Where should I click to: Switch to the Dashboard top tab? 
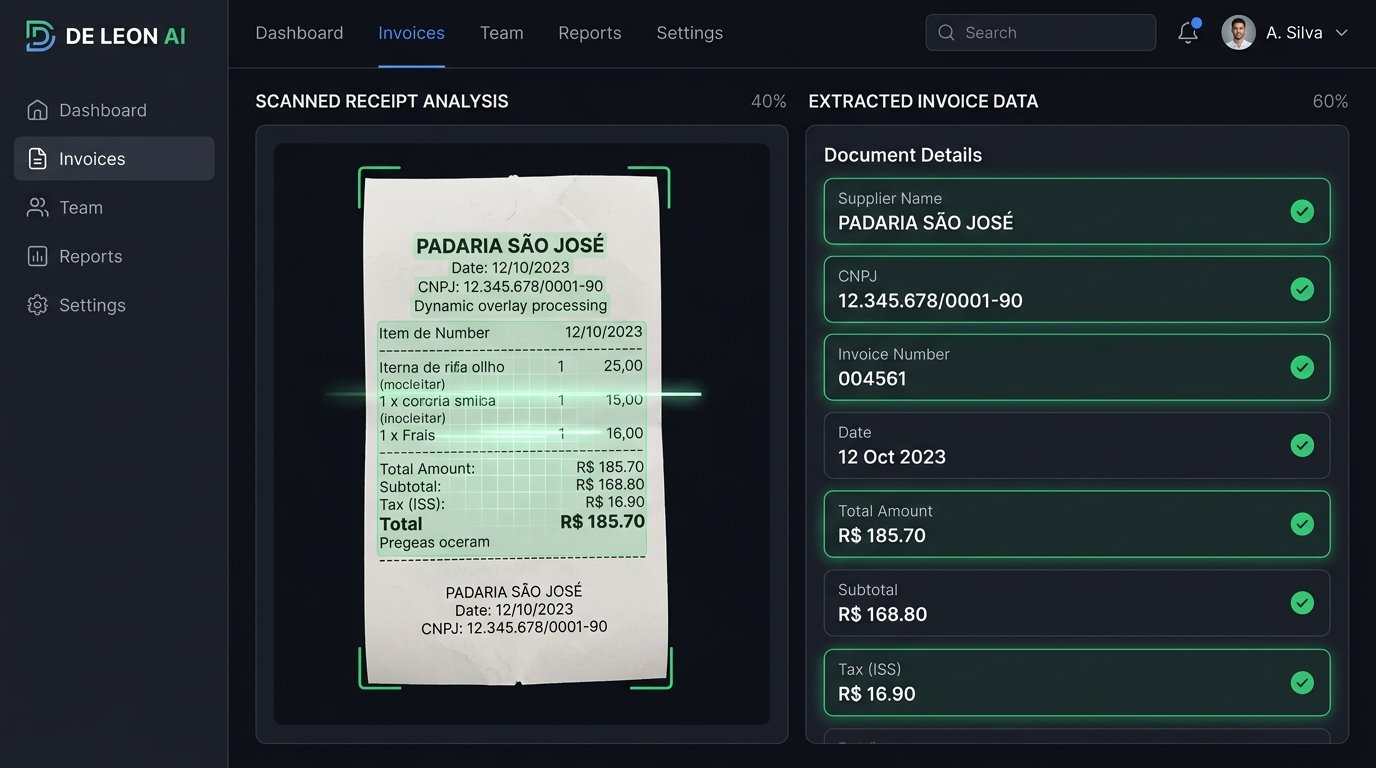point(299,33)
